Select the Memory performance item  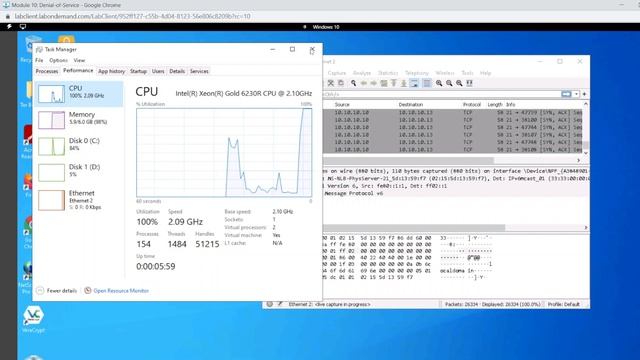tap(79, 120)
